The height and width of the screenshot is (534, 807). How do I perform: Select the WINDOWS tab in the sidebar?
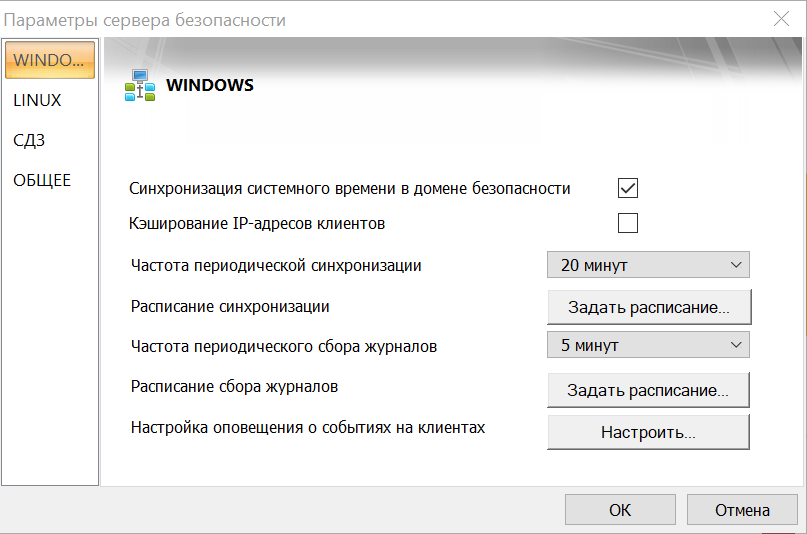[49, 60]
